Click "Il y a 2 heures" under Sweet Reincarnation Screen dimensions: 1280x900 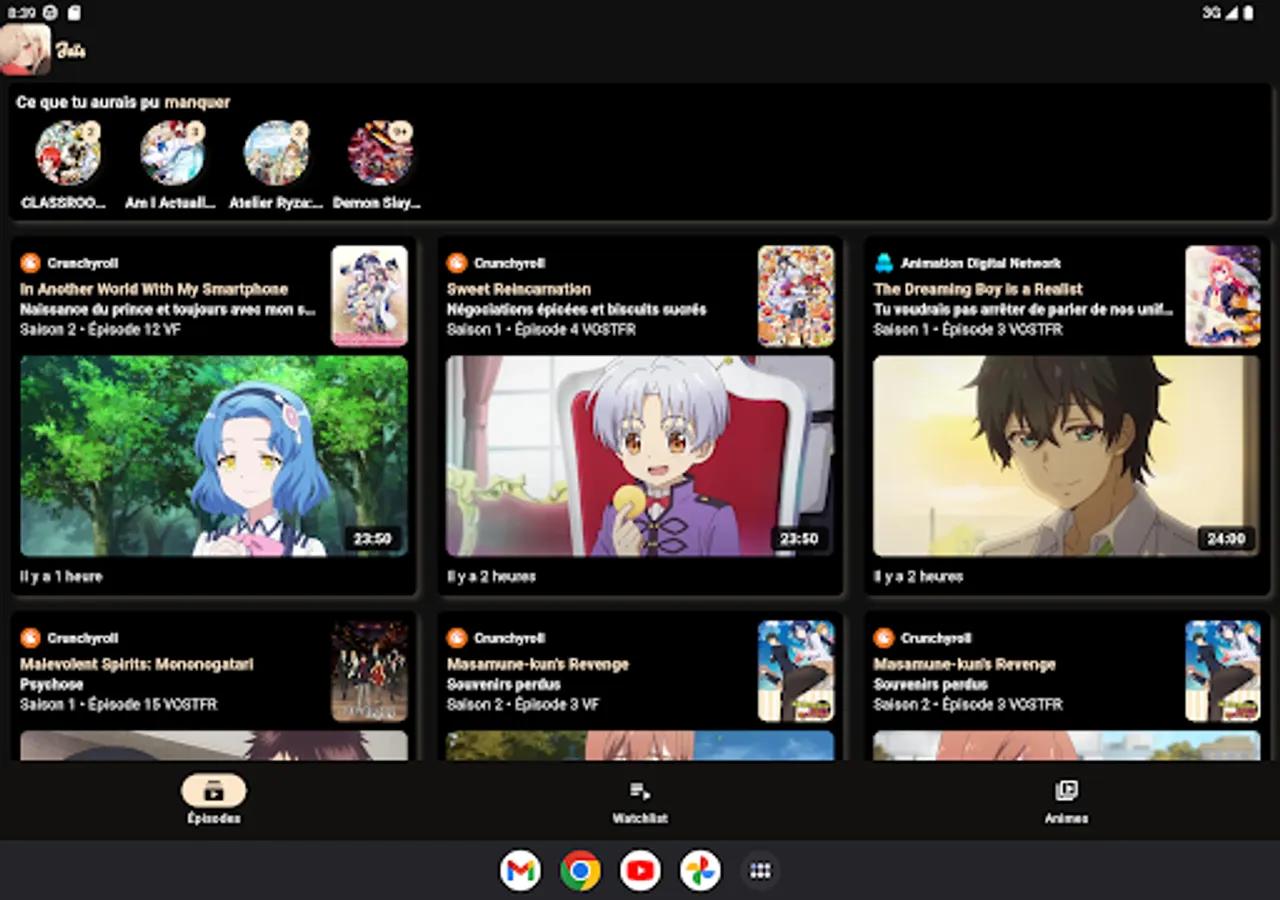pyautogui.click(x=491, y=576)
